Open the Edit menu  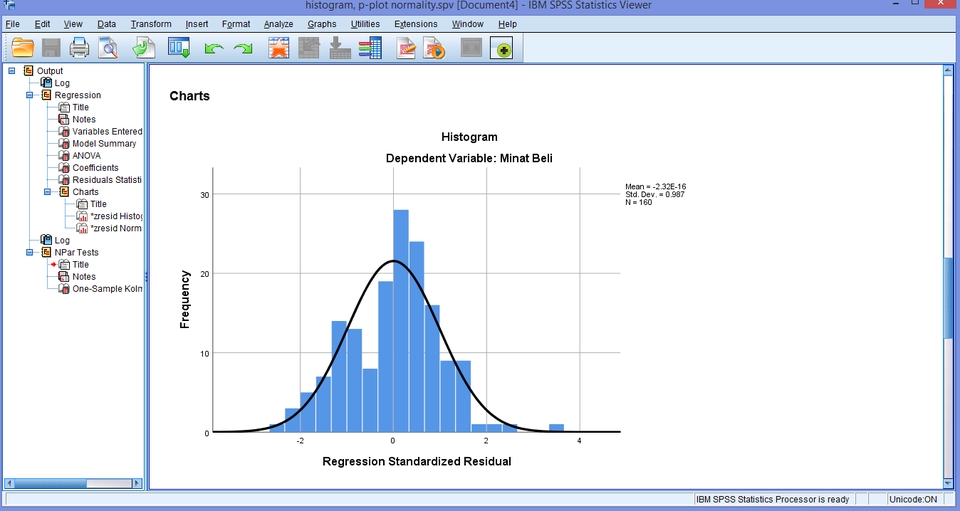(x=42, y=24)
